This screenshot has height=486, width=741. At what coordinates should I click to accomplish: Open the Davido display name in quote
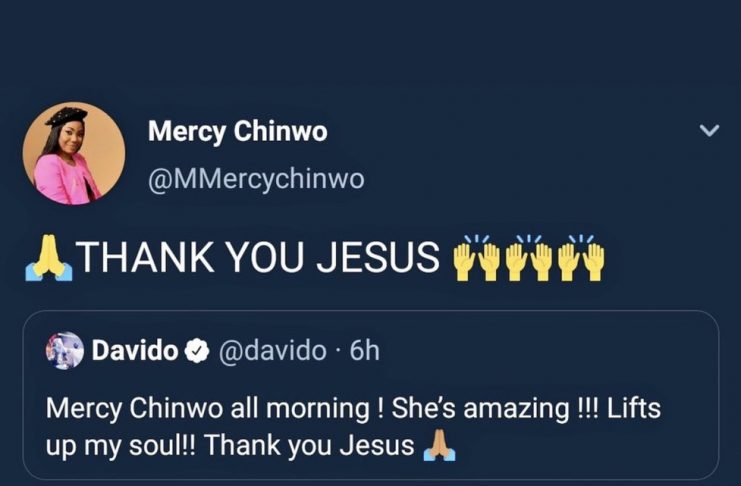(135, 351)
